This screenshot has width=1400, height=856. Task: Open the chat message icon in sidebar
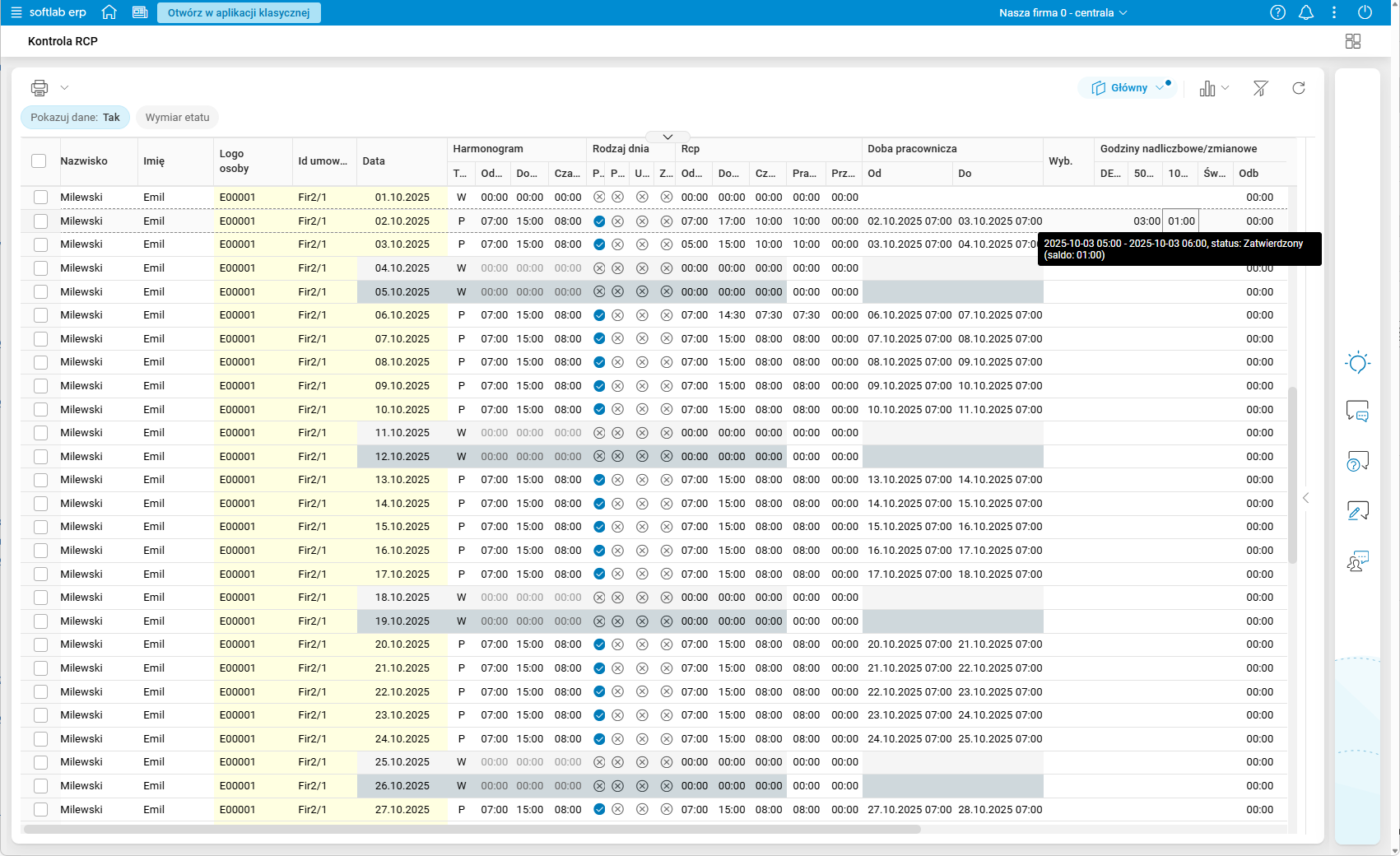click(x=1357, y=411)
